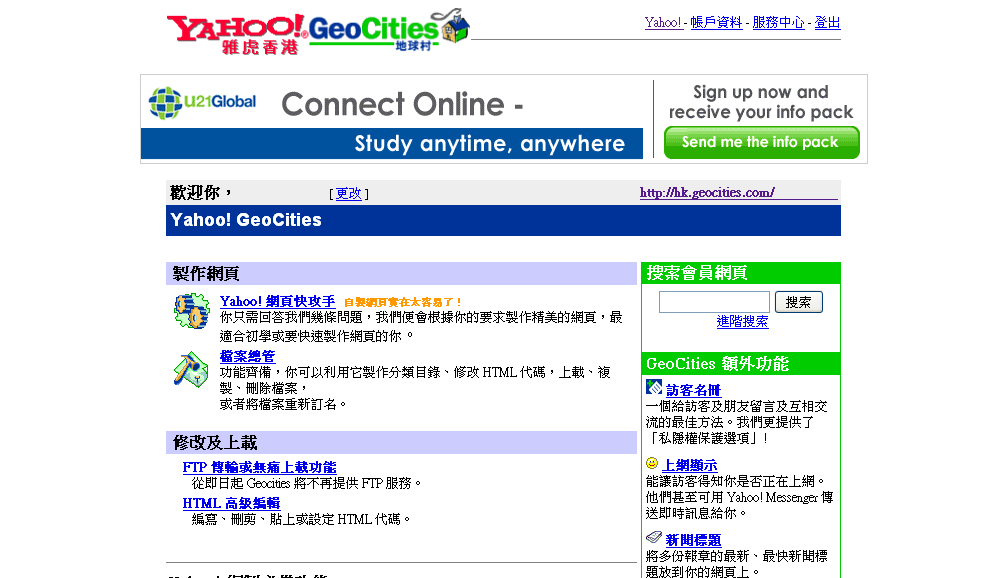Click the Study anytime, anywhere banner strip

click(392, 143)
